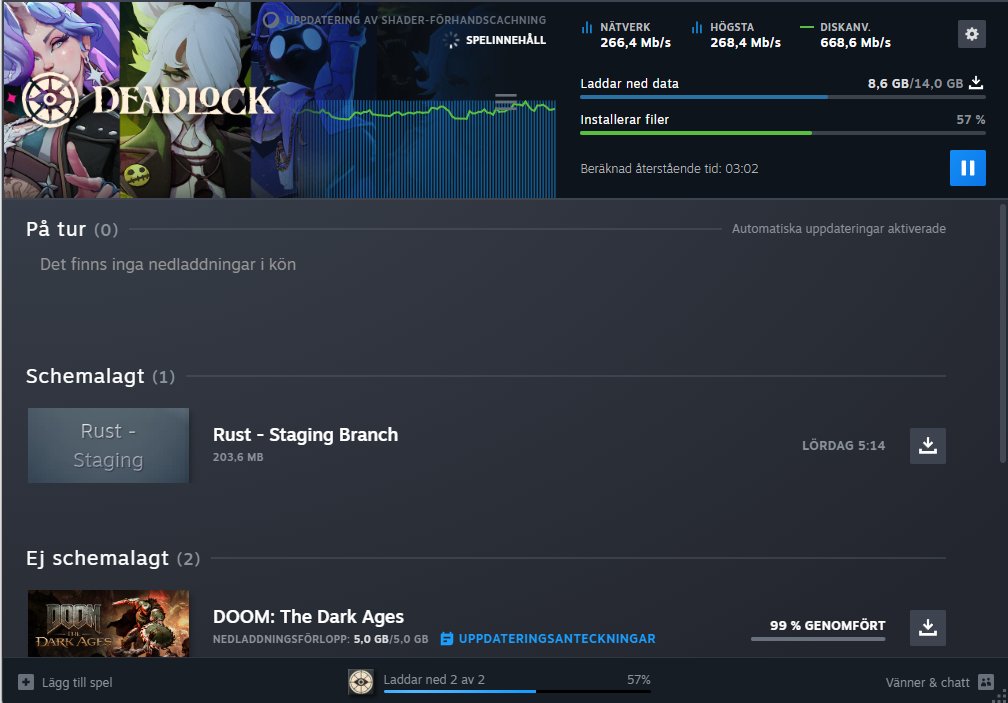Click Lägg till spel button
The image size is (1008, 703).
(x=65, y=682)
